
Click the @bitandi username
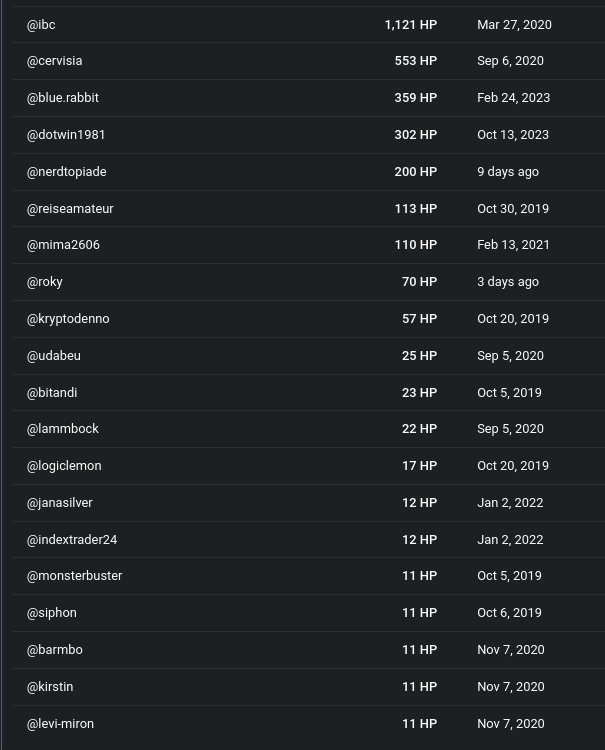52,393
